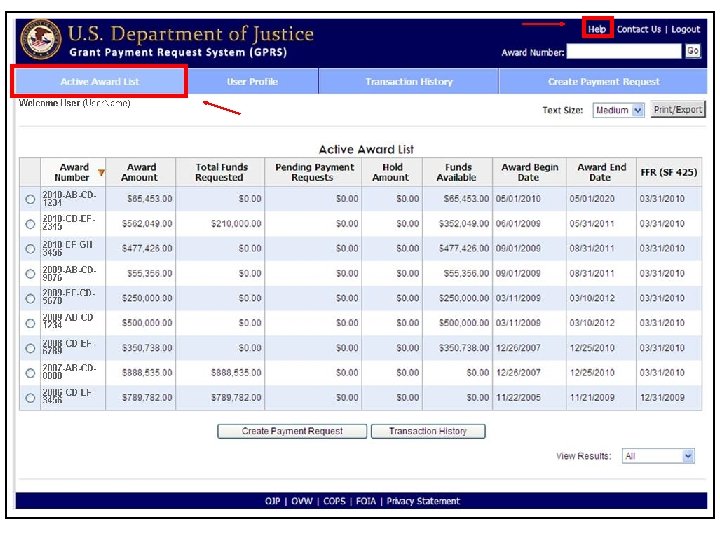Click the Funds Available column header

click(x=457, y=172)
